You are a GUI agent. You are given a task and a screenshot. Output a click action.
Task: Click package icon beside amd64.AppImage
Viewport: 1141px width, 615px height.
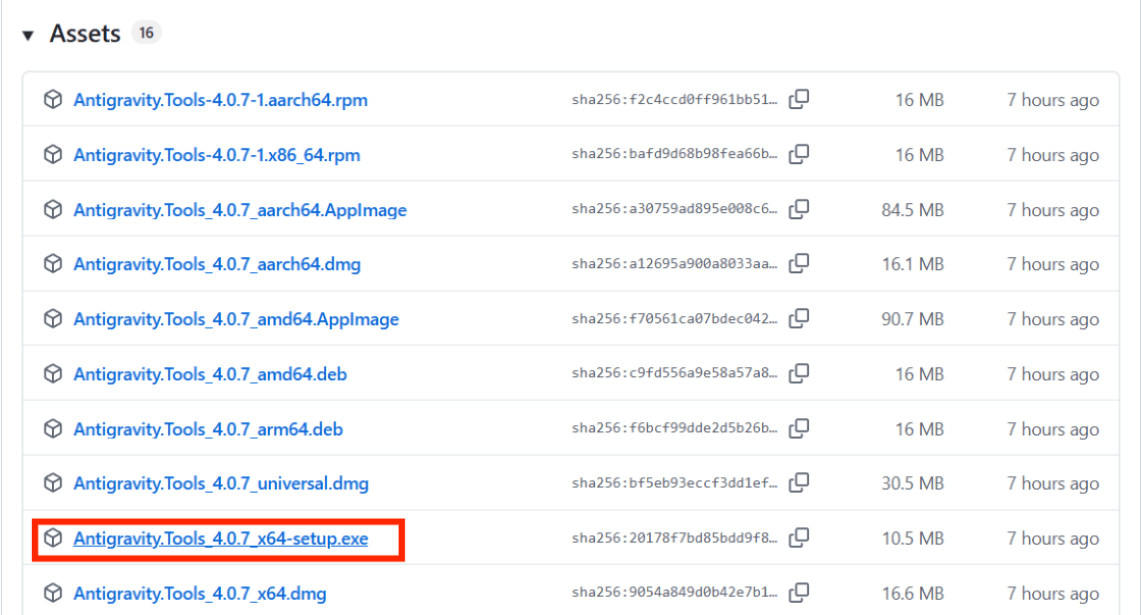tap(52, 318)
